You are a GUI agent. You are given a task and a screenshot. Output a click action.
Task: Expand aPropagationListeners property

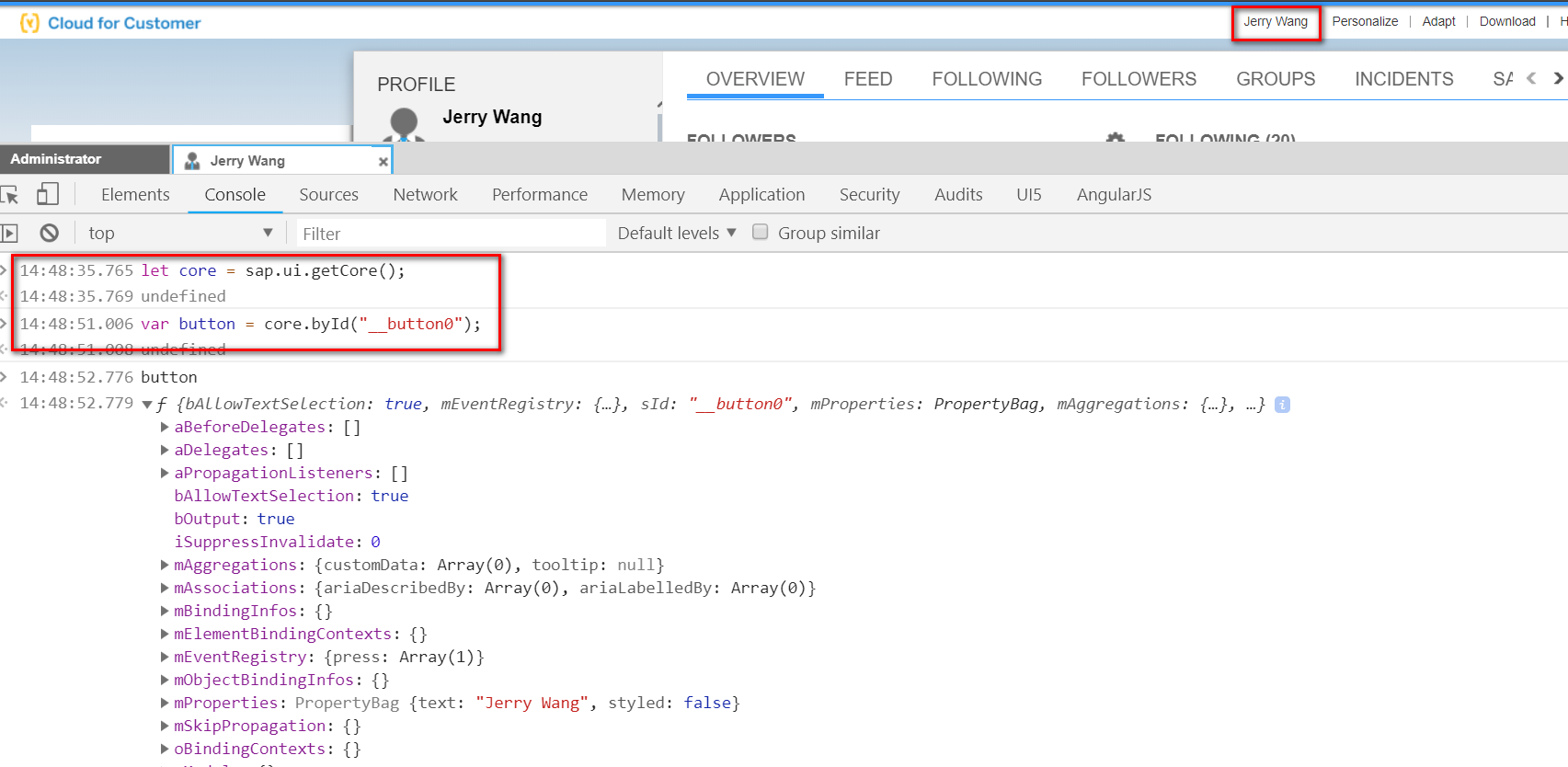tap(165, 473)
